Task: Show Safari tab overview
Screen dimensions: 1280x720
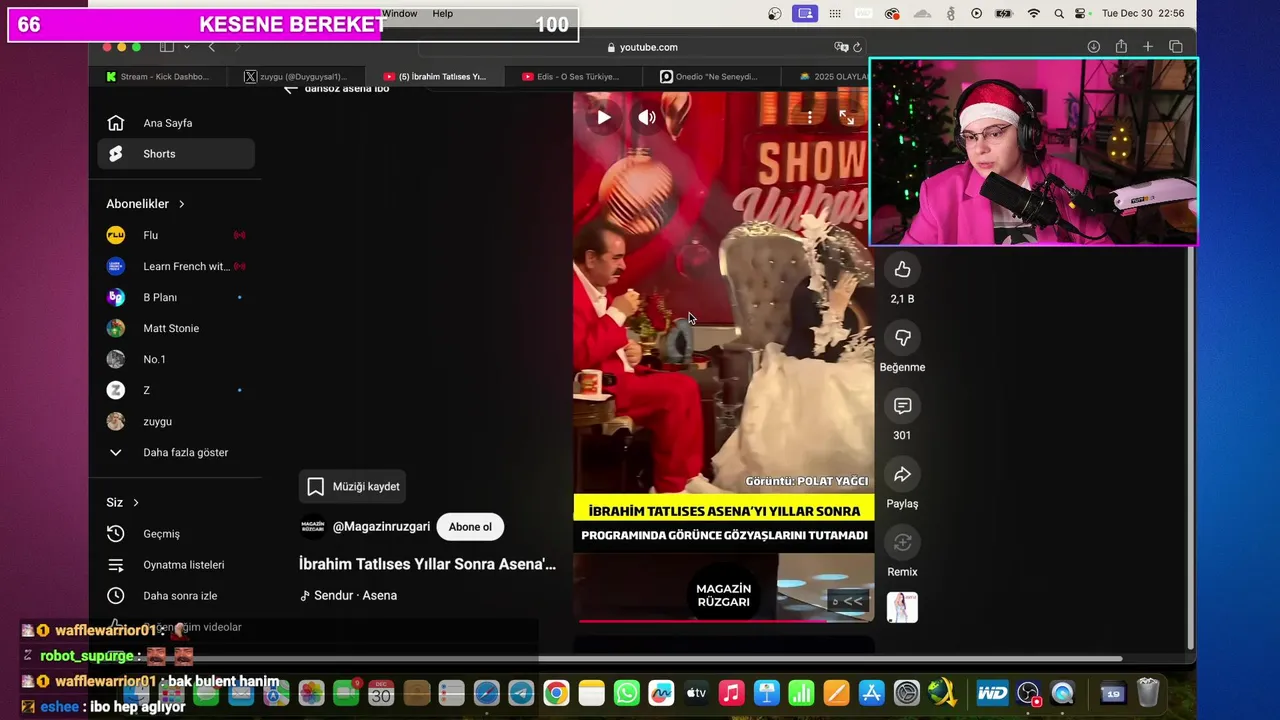Action: pyautogui.click(x=1176, y=47)
